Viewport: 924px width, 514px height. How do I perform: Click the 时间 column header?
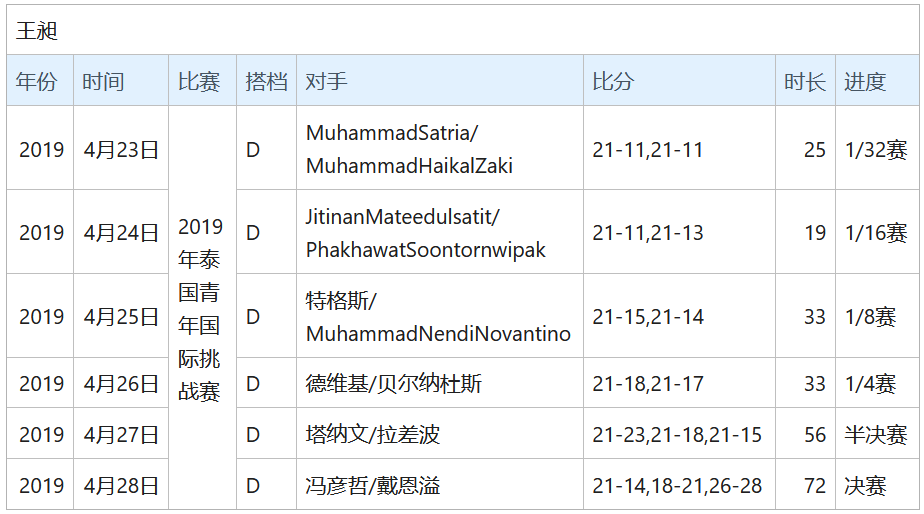(x=104, y=82)
